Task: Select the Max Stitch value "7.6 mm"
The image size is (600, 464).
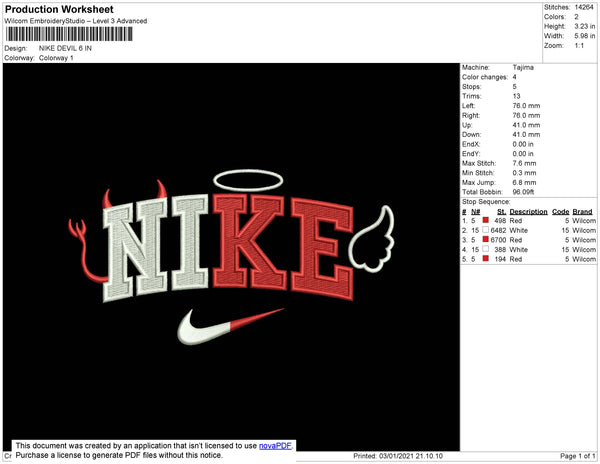Action: (524, 163)
